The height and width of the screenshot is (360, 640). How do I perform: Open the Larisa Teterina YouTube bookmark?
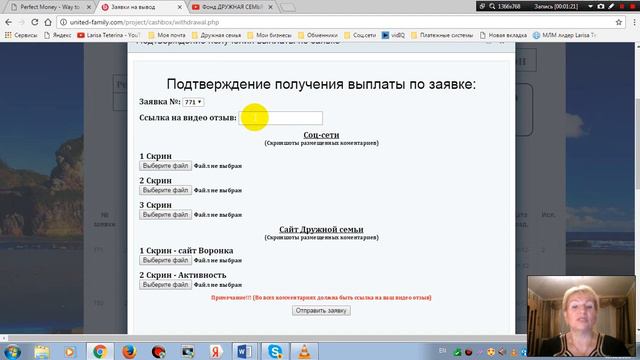coord(109,36)
